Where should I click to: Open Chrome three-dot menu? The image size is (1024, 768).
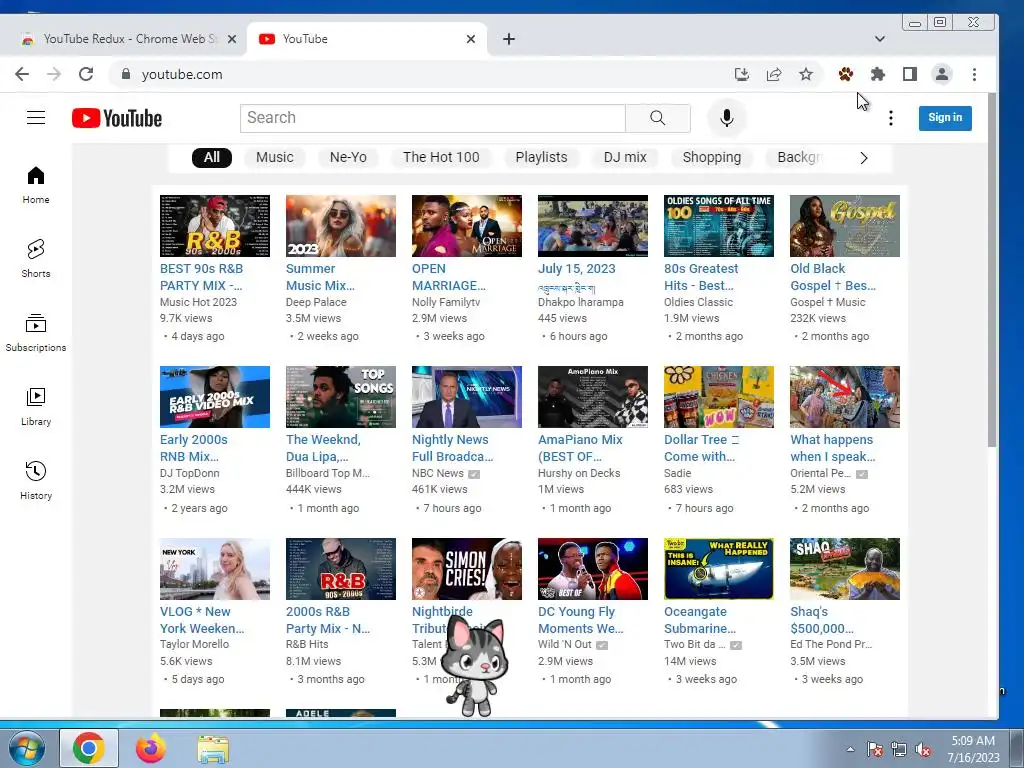coord(974,74)
